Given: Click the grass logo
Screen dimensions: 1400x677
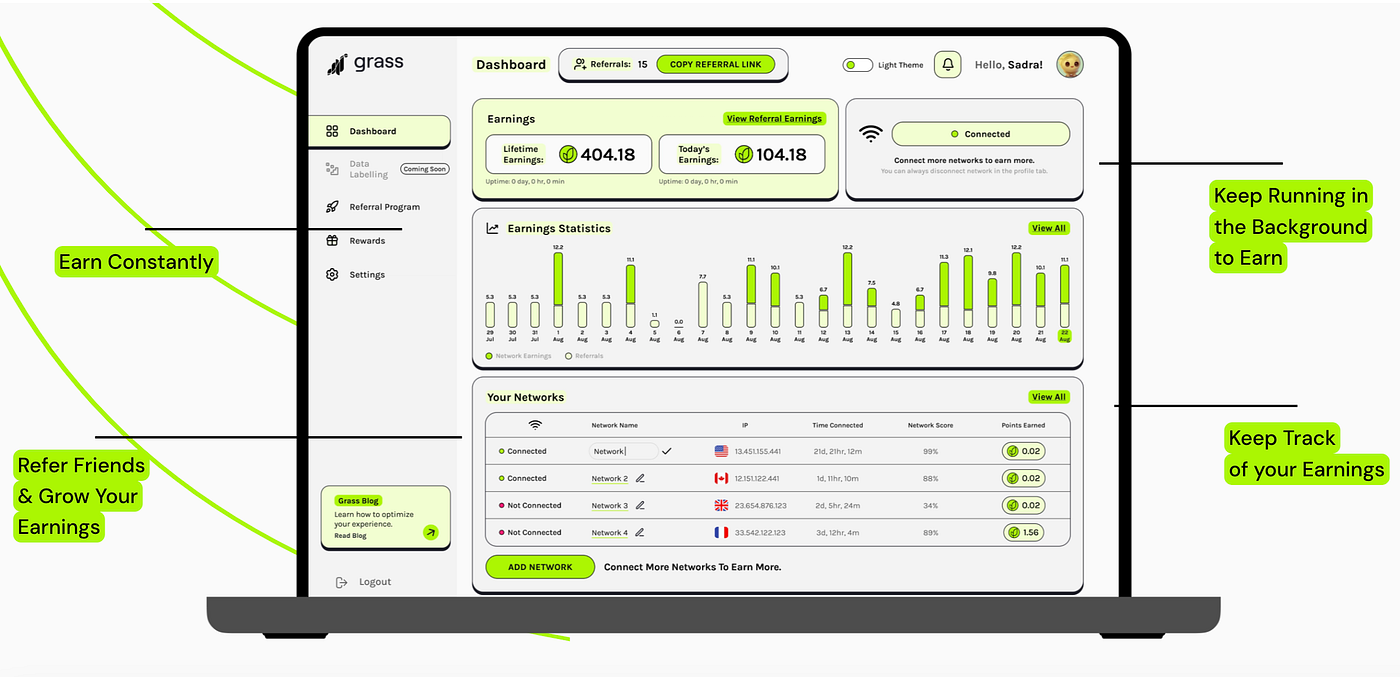Looking at the screenshot, I should tap(365, 63).
